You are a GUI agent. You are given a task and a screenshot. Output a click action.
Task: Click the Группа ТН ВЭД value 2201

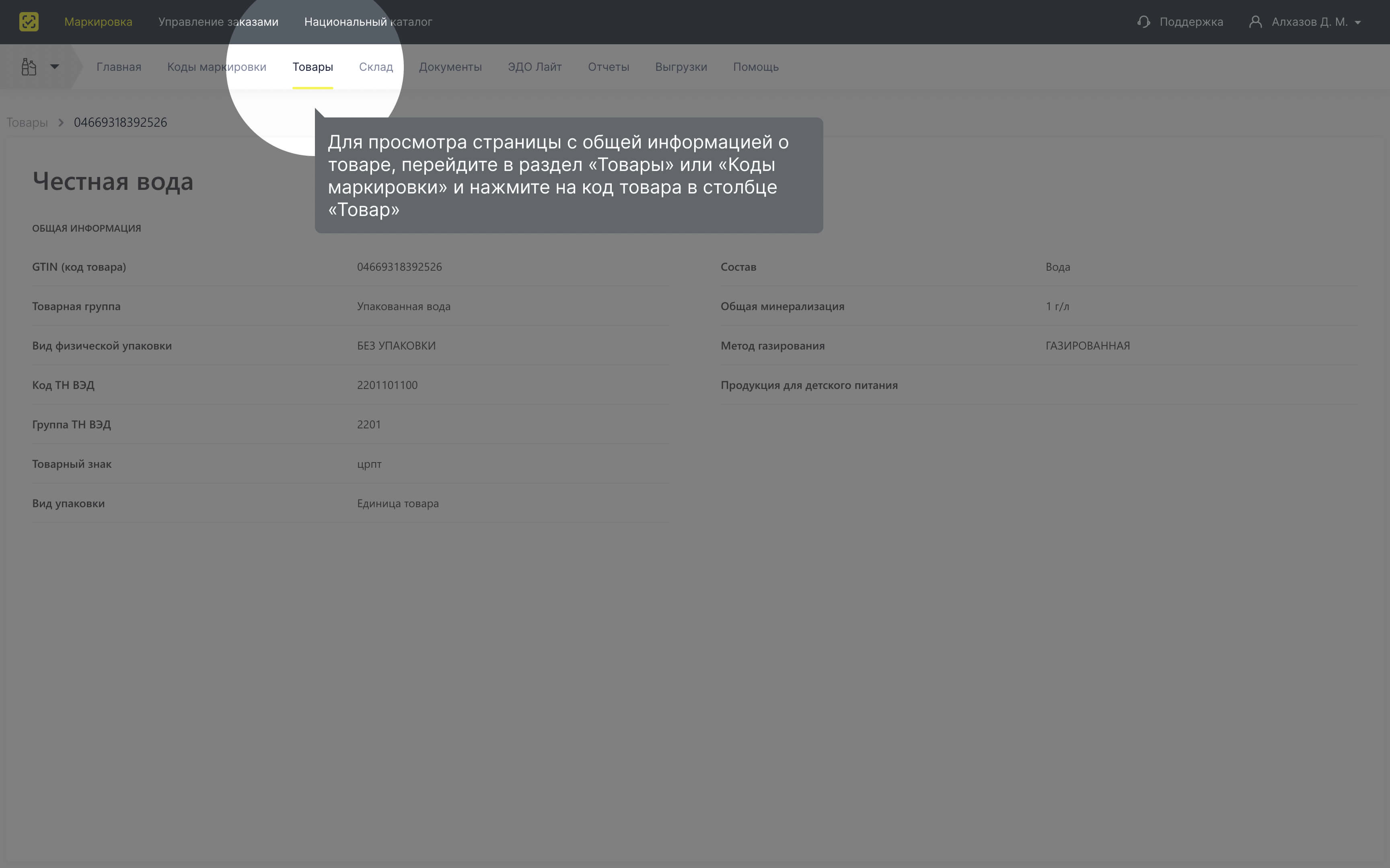(368, 425)
